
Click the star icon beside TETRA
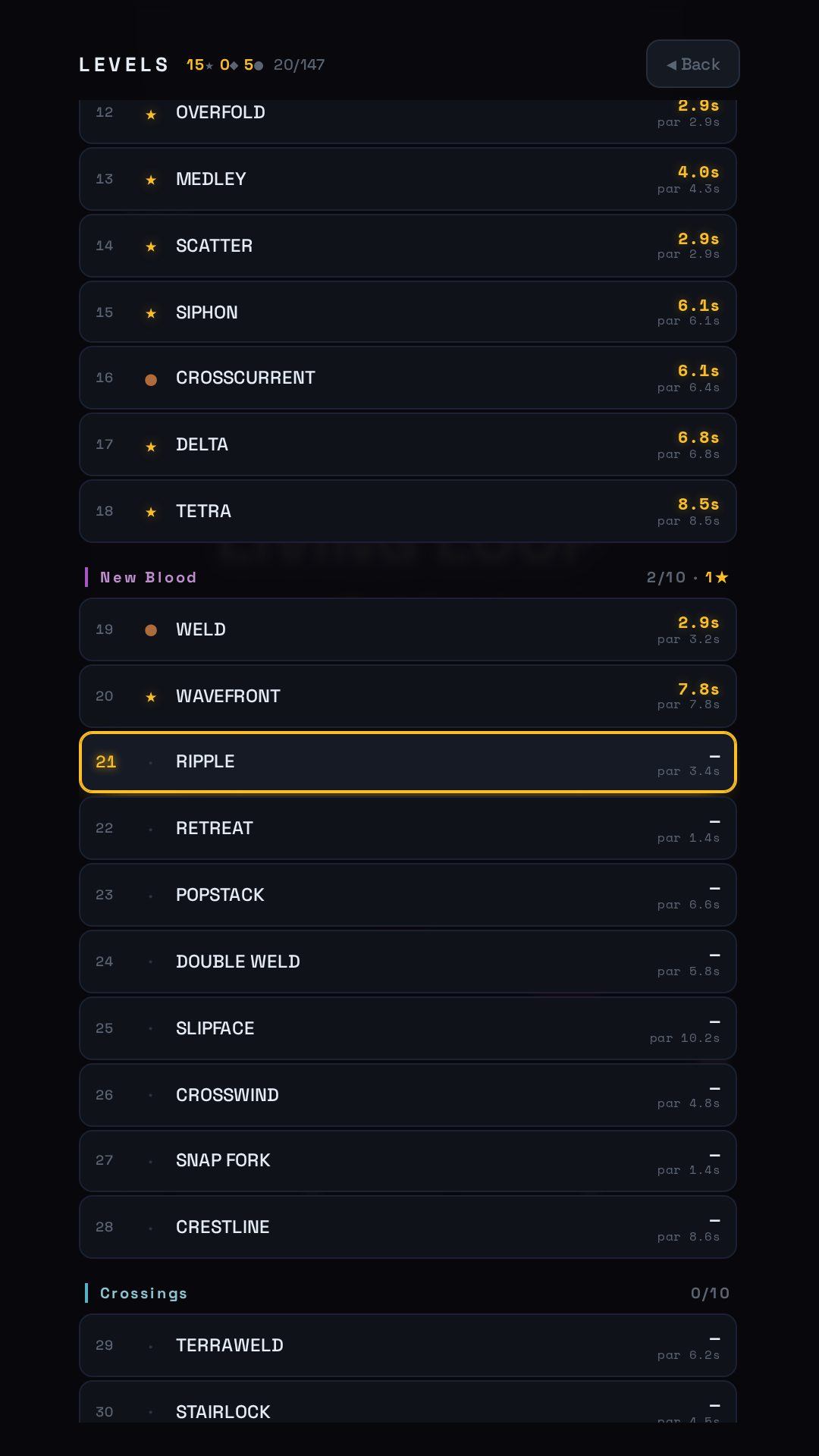point(151,512)
